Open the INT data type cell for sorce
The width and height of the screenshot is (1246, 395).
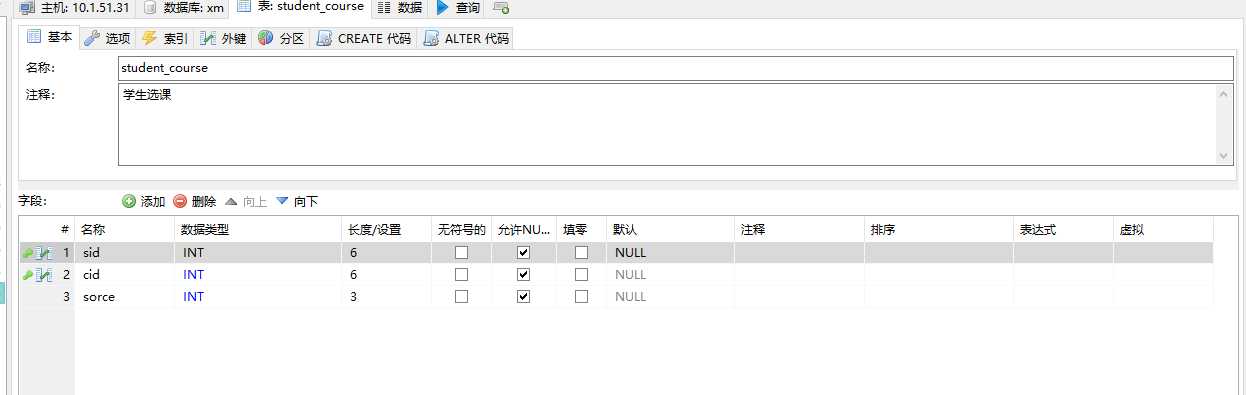click(258, 297)
